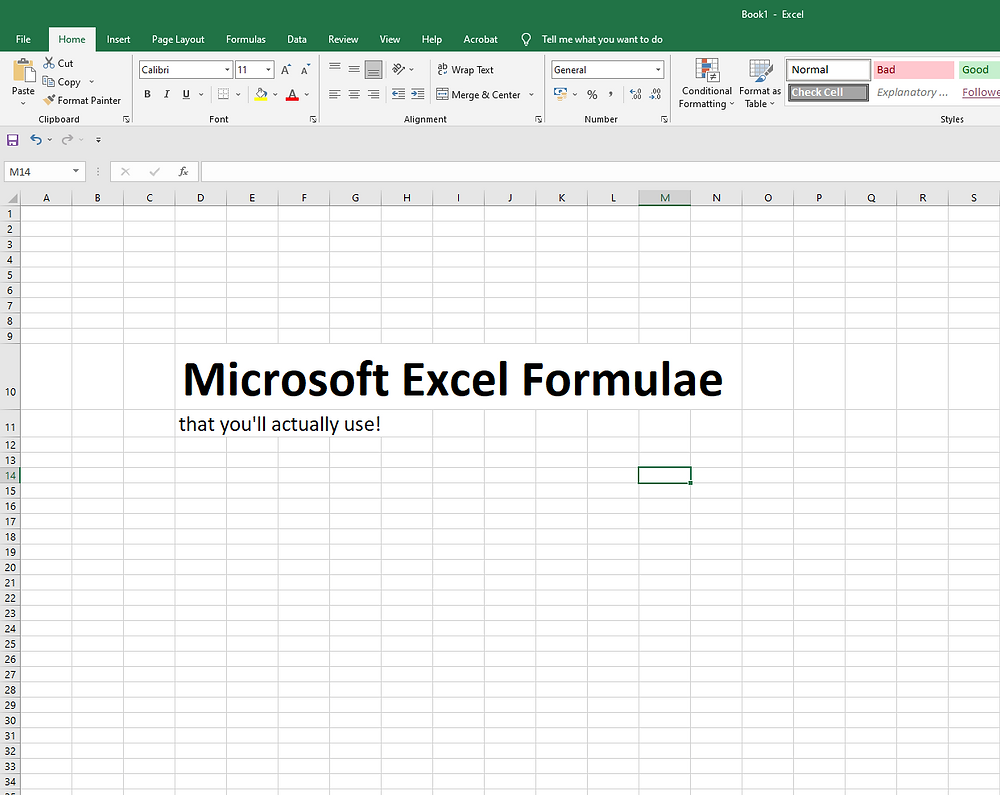Viewport: 1000px width, 795px height.
Task: Apply italic formatting
Action: 166,93
